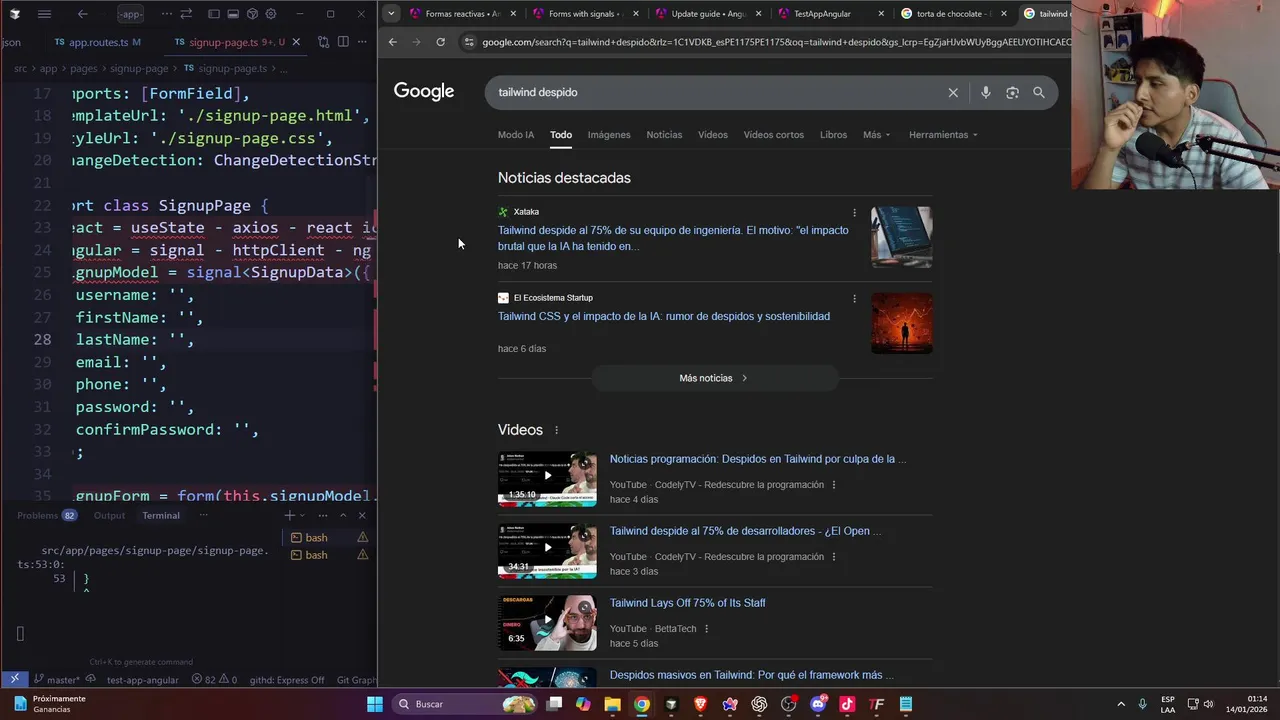Viewport: 1280px width, 720px height.
Task: Switch to the Videos cortos results tab
Action: pos(773,135)
